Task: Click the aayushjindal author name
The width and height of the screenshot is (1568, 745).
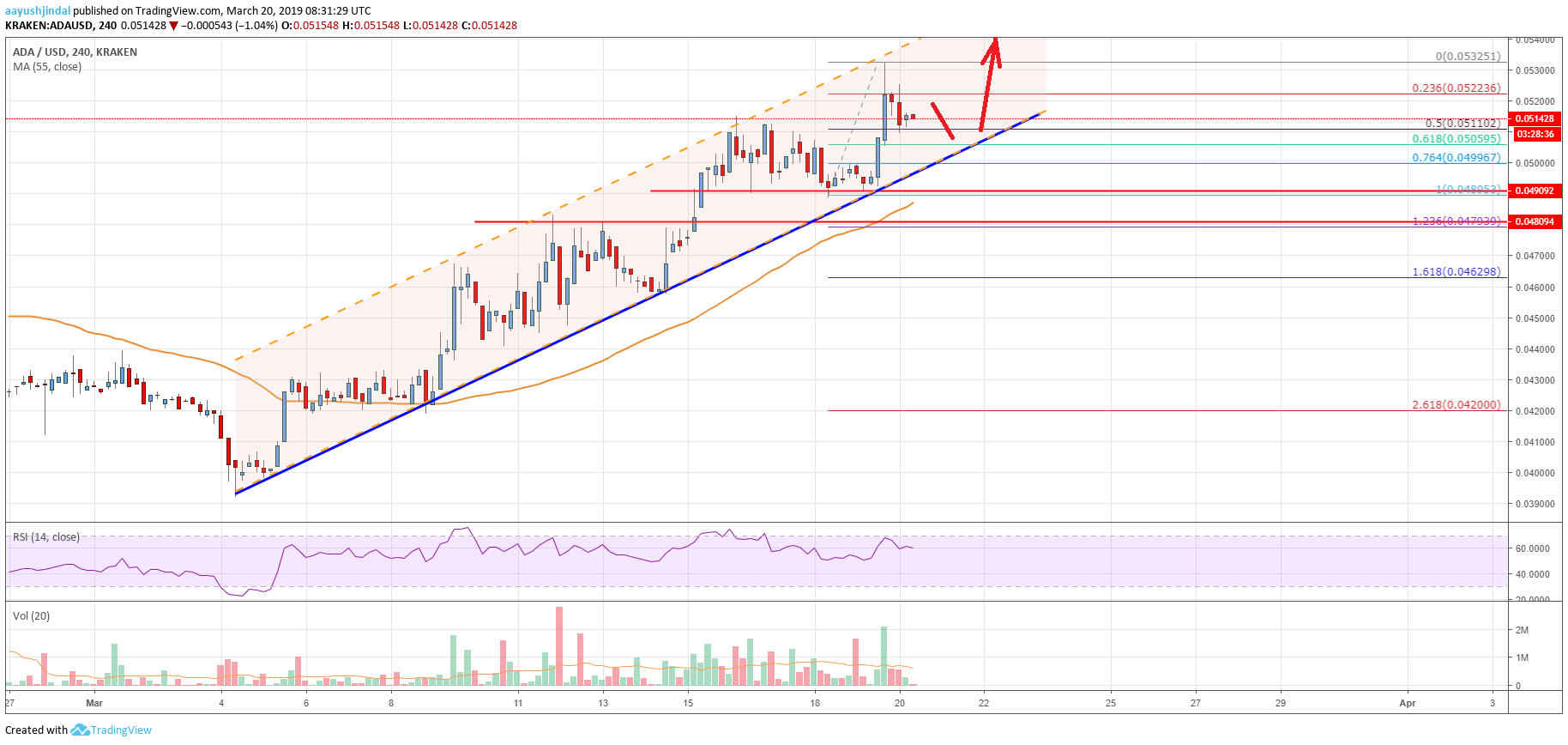Action: (38, 11)
